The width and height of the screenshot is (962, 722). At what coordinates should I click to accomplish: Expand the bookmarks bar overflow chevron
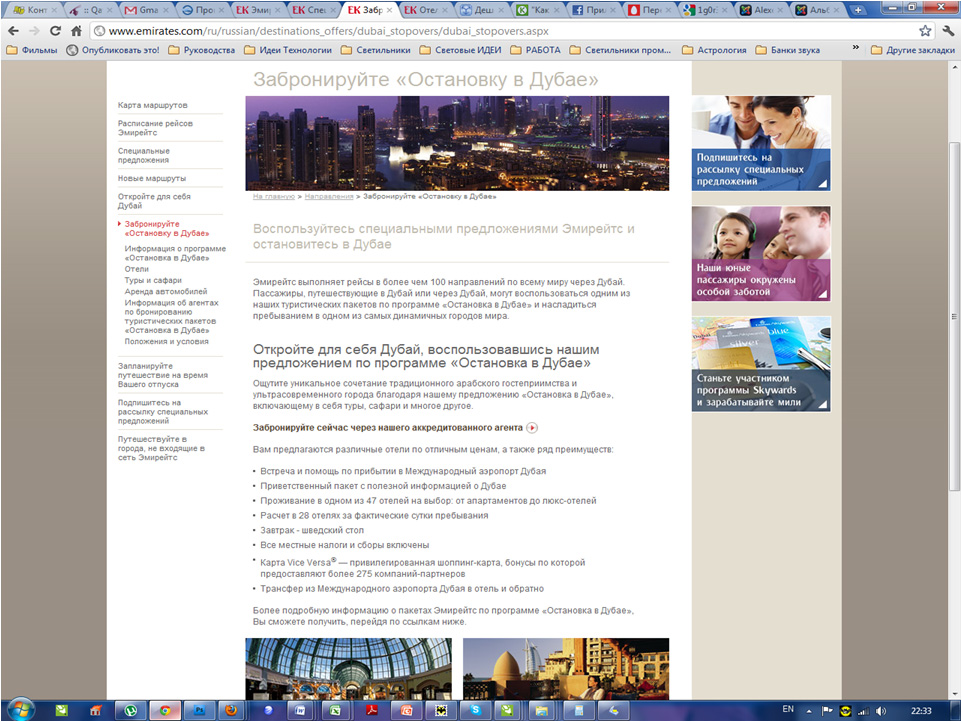pos(855,48)
